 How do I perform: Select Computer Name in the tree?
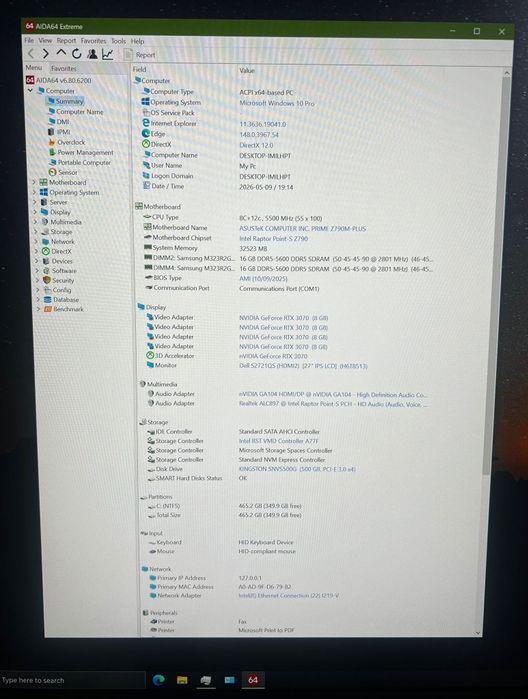click(75, 111)
